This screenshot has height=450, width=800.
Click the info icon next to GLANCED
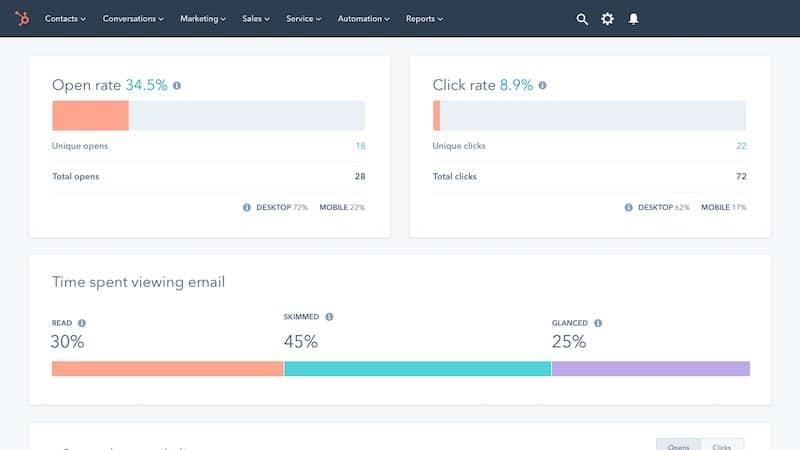point(598,323)
